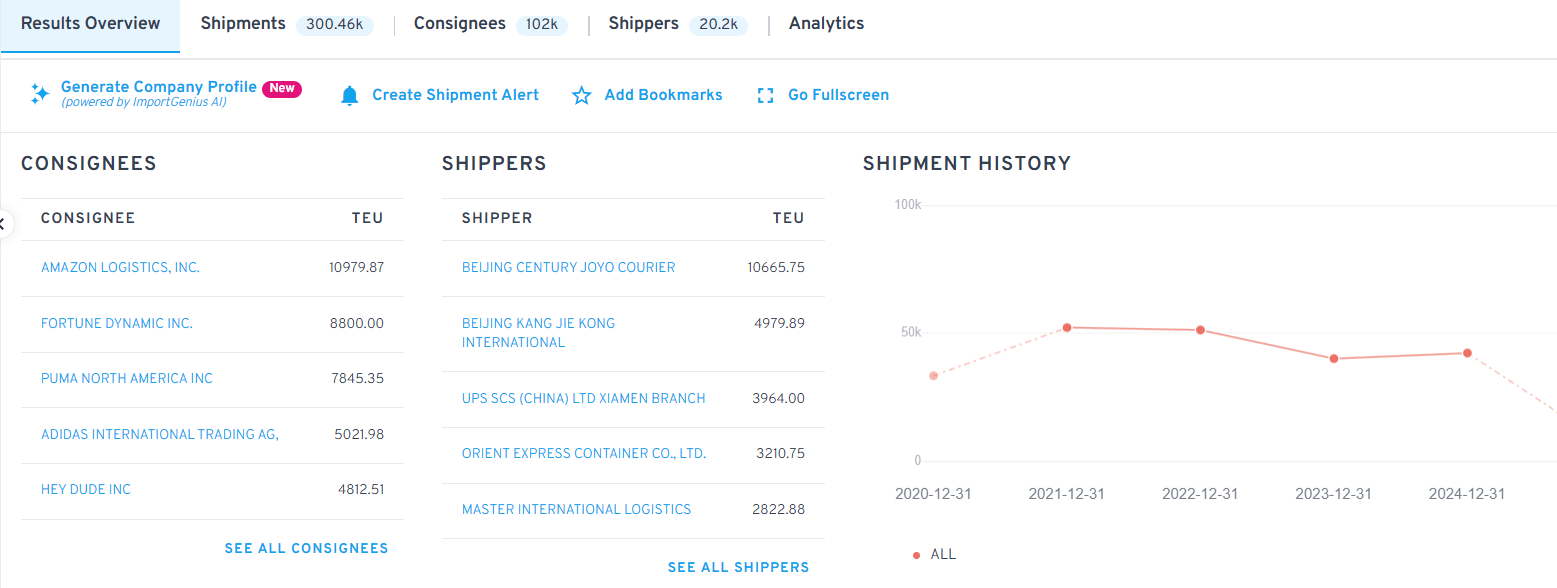Click the 2020-12-31 data point on the chart
The image size is (1557, 588).
click(933, 376)
